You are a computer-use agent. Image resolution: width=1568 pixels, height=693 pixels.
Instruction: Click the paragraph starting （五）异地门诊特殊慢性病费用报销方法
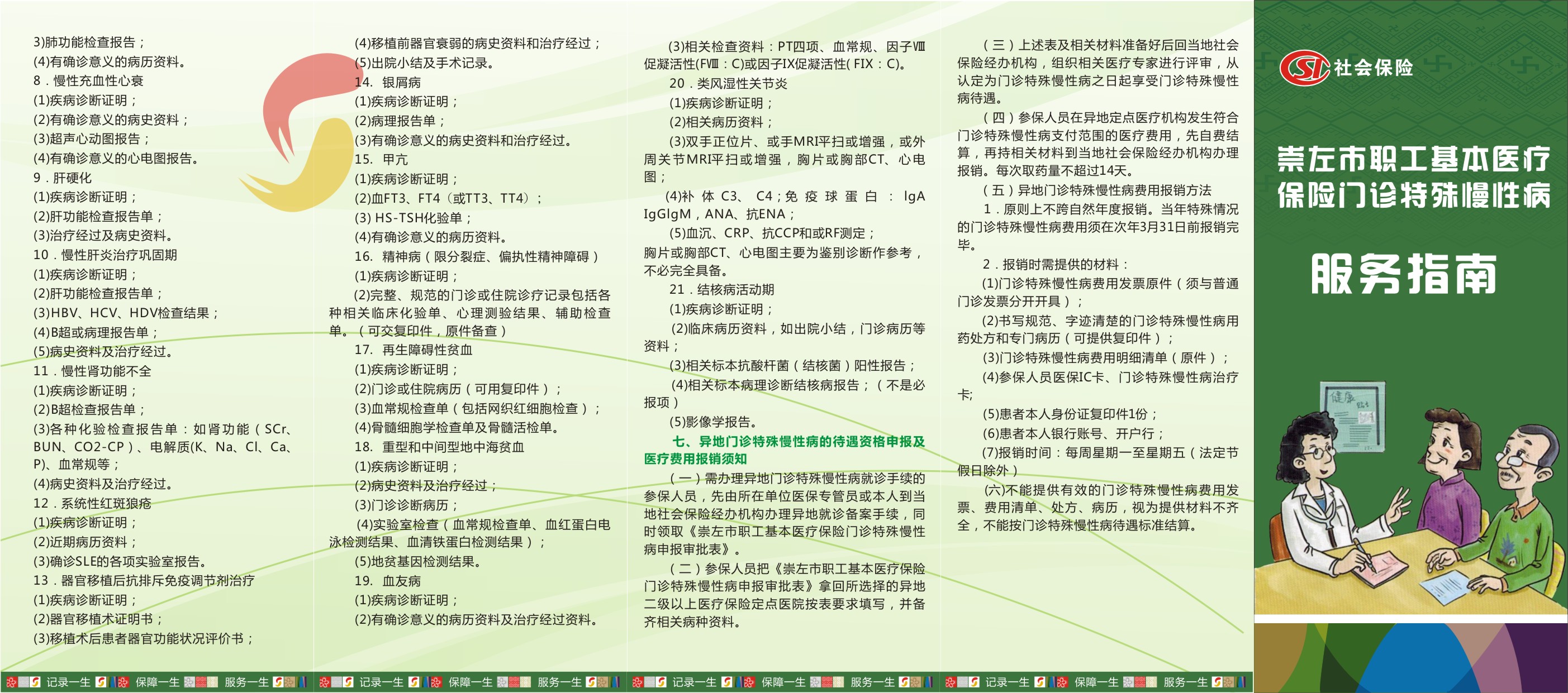(1097, 190)
